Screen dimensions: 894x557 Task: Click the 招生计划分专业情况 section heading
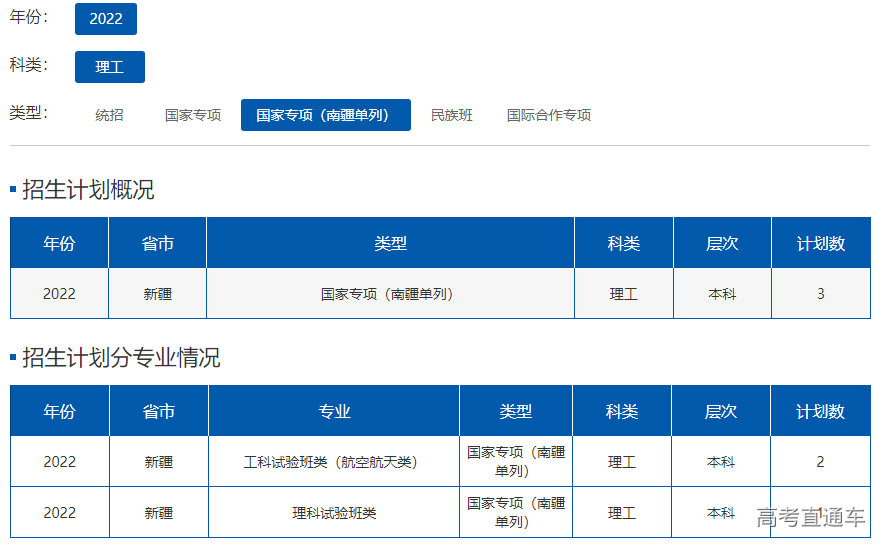coord(121,358)
